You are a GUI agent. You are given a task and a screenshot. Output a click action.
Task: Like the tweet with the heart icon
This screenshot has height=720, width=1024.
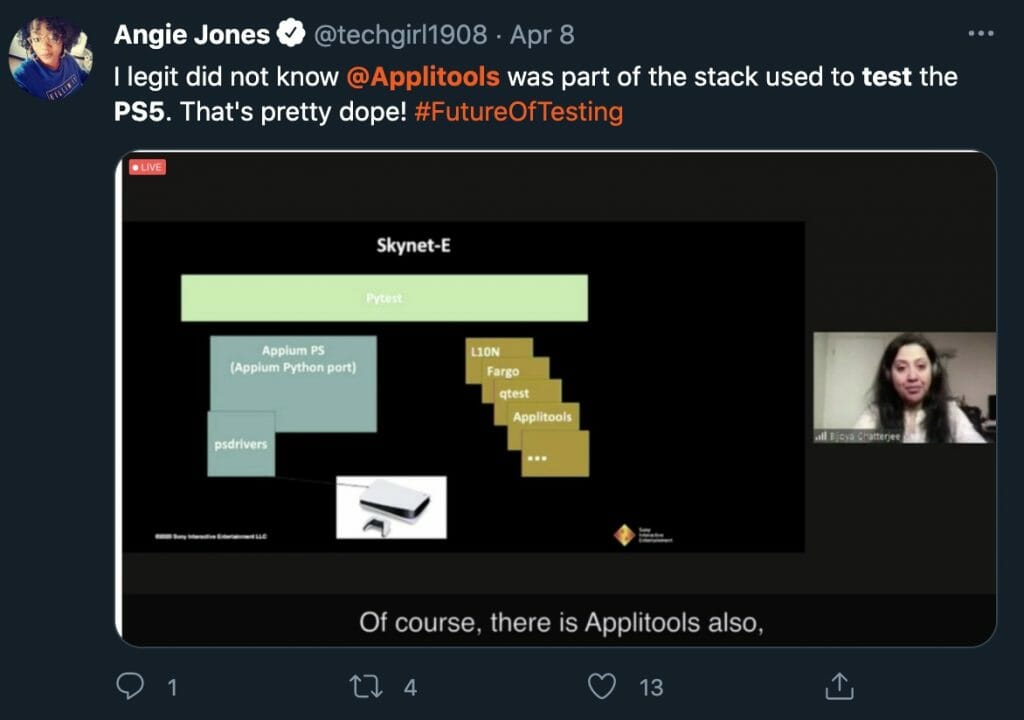point(601,686)
